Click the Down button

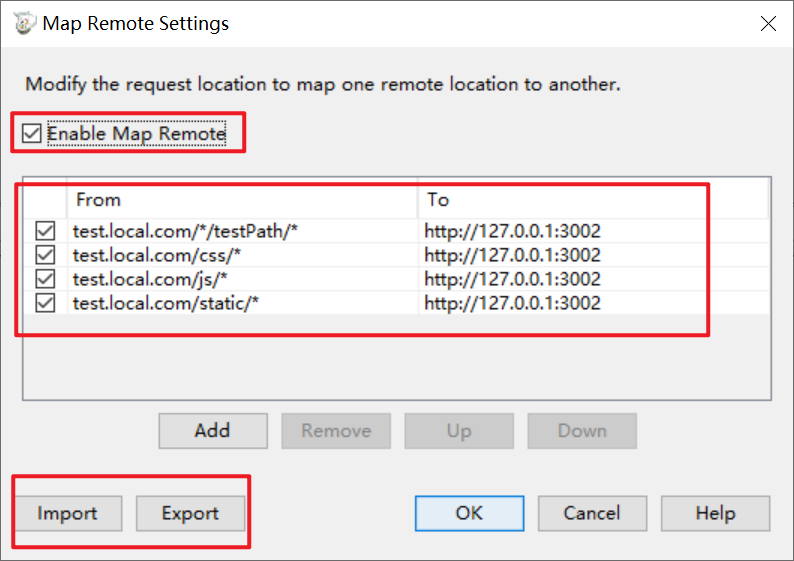click(x=582, y=431)
